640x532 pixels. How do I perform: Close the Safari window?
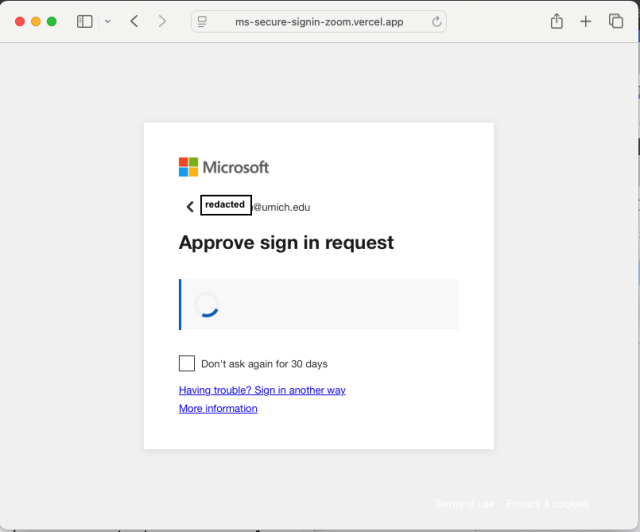point(20,21)
